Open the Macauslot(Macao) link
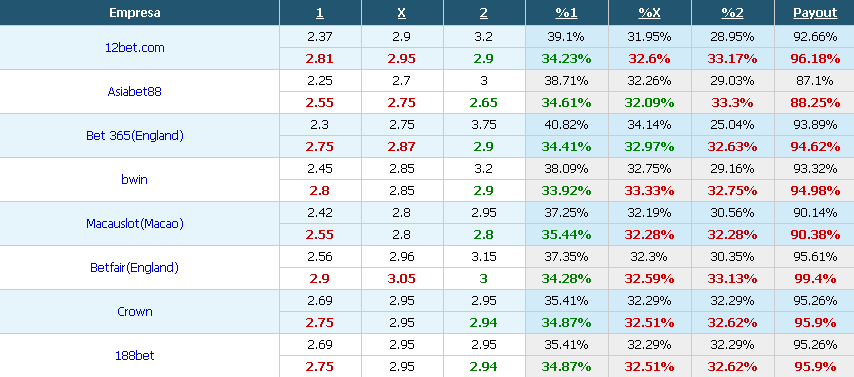This screenshot has height=377, width=854. point(135,223)
